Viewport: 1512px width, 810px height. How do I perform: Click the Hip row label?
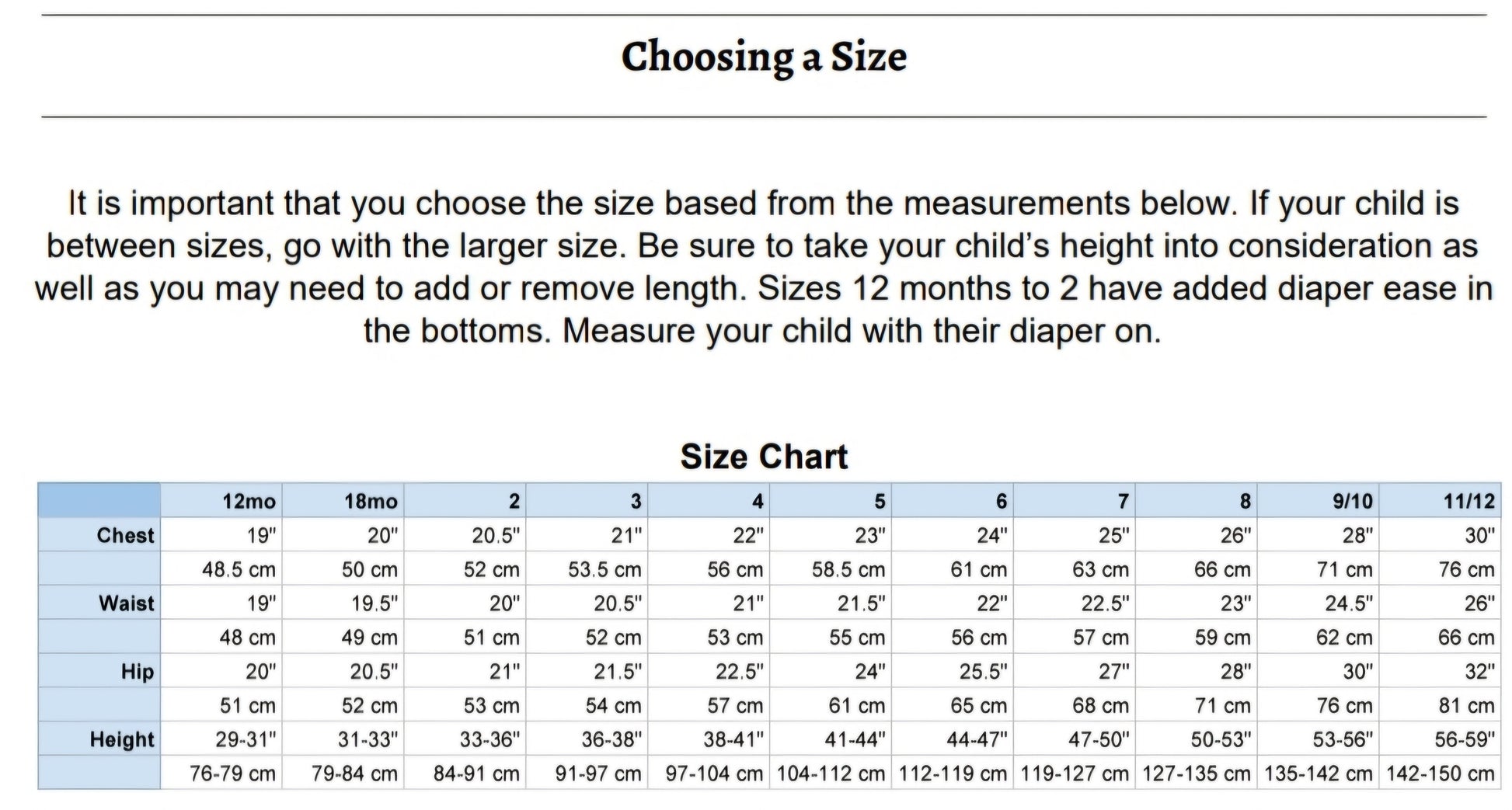(138, 672)
